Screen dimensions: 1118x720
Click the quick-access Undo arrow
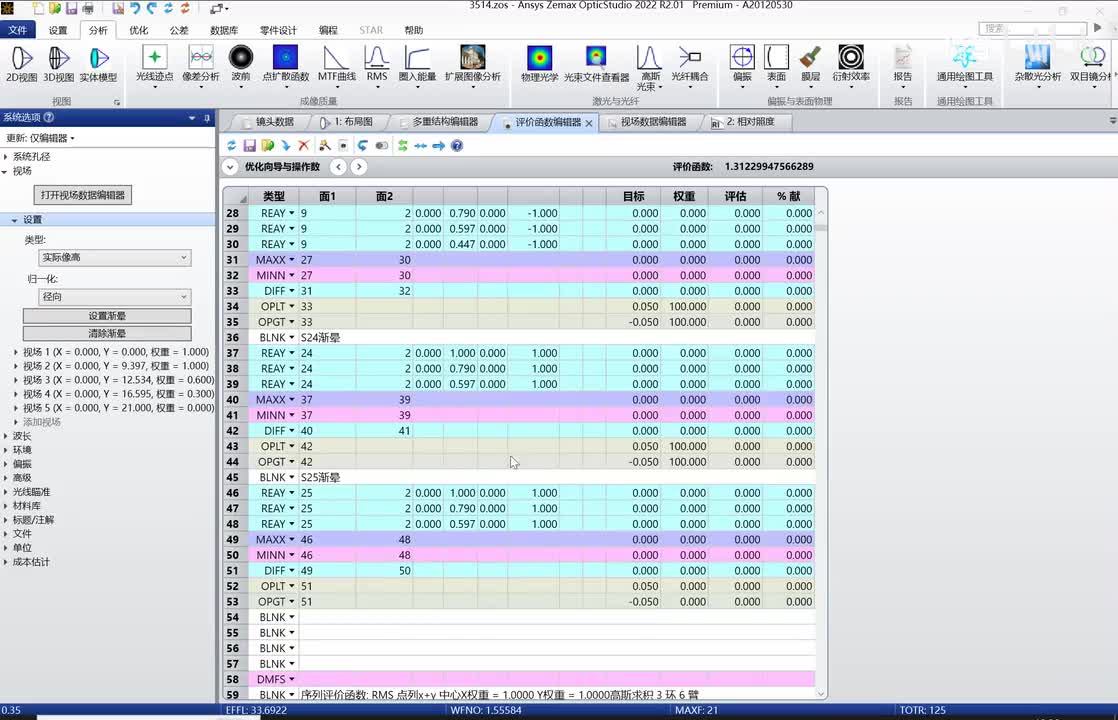[135, 9]
